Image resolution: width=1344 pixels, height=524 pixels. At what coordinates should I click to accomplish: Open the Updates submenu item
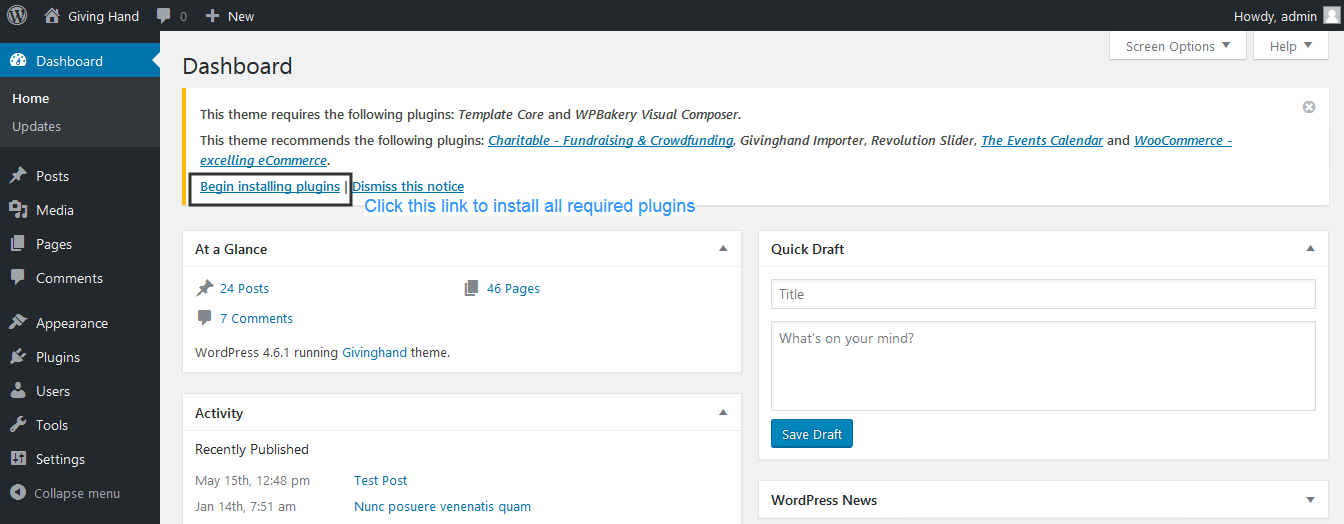click(x=36, y=126)
